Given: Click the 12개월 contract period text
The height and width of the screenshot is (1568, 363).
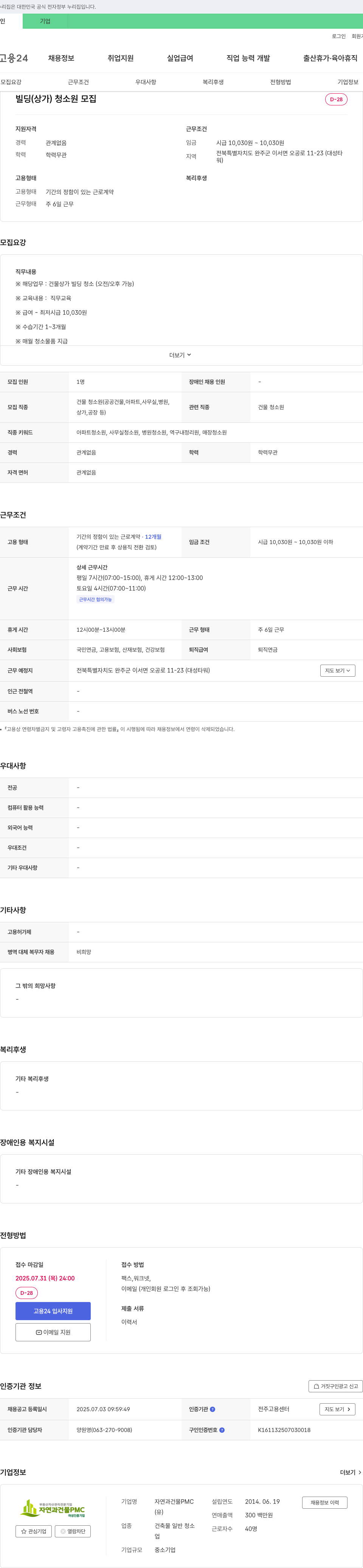Looking at the screenshot, I should (154, 537).
